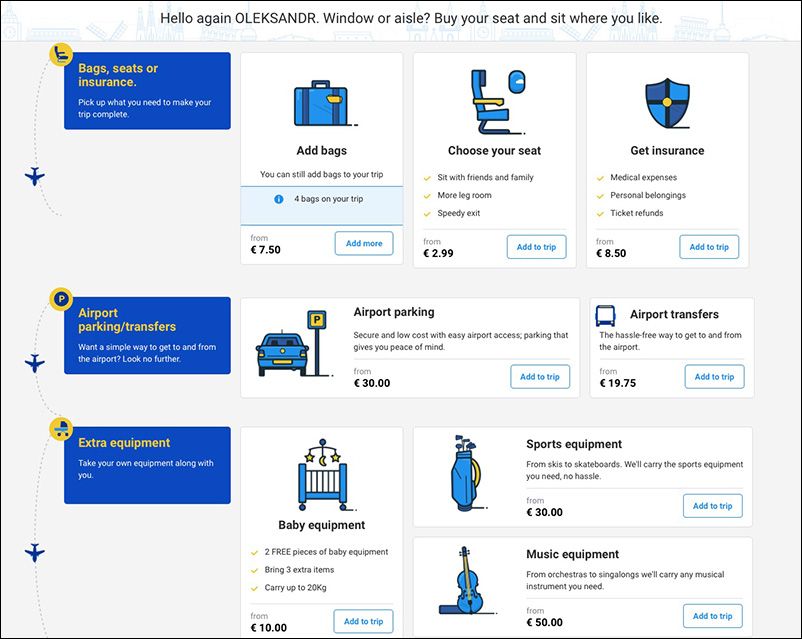Click the parked car illustration
Screen dimensions: 802x639
coord(294,344)
